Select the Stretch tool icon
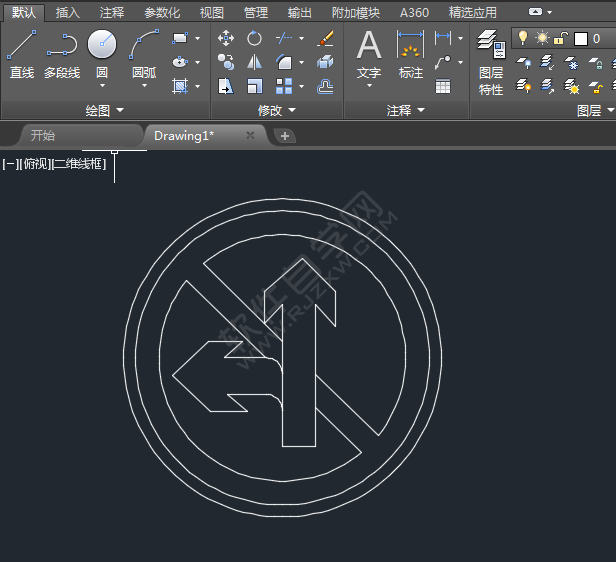616x562 pixels. tap(226, 86)
